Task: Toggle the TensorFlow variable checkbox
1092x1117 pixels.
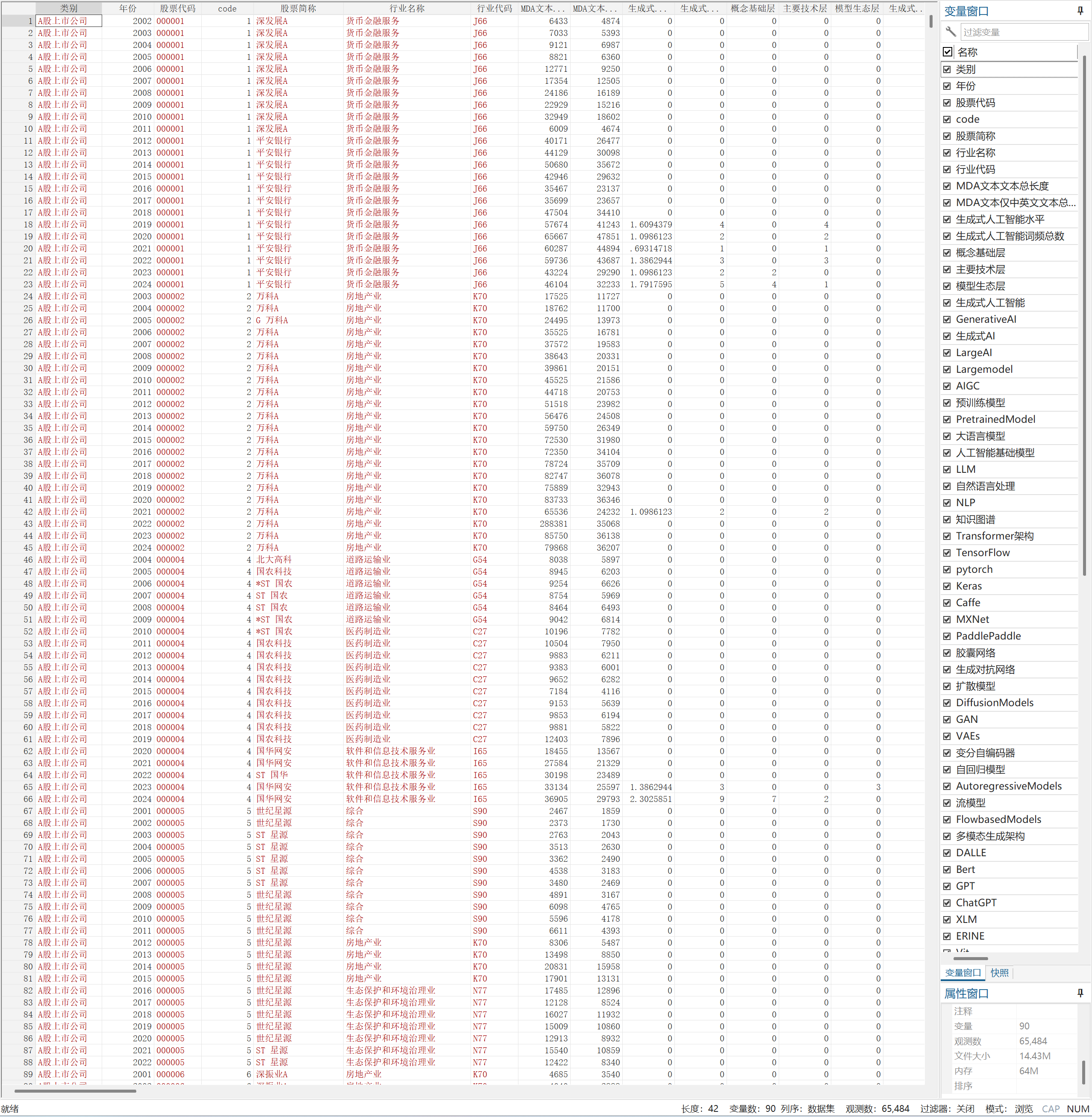Action: (947, 553)
